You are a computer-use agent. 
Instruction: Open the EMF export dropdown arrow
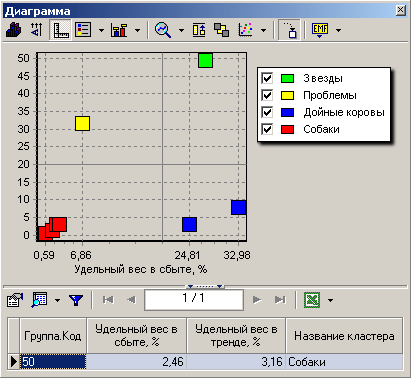click(x=338, y=30)
